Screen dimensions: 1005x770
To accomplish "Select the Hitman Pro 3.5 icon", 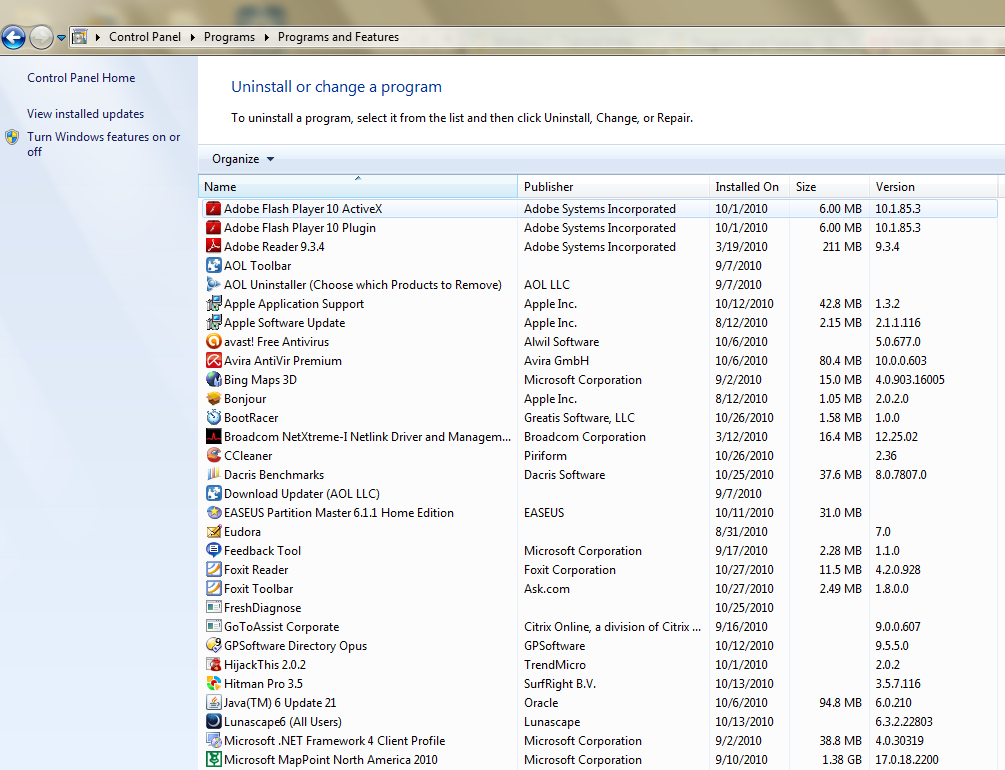I will 213,683.
